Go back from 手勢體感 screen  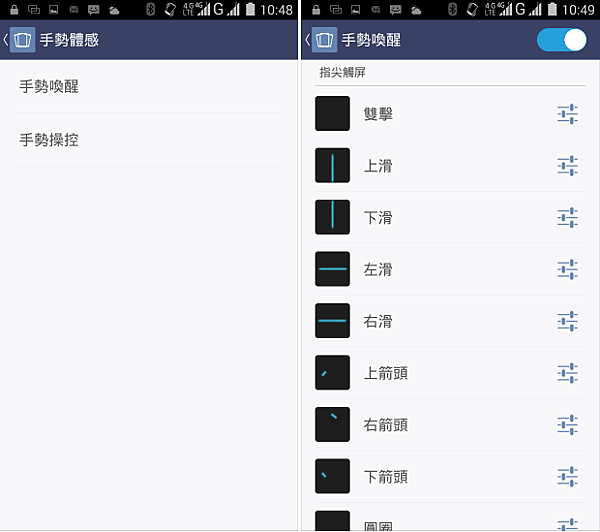pos(6,40)
